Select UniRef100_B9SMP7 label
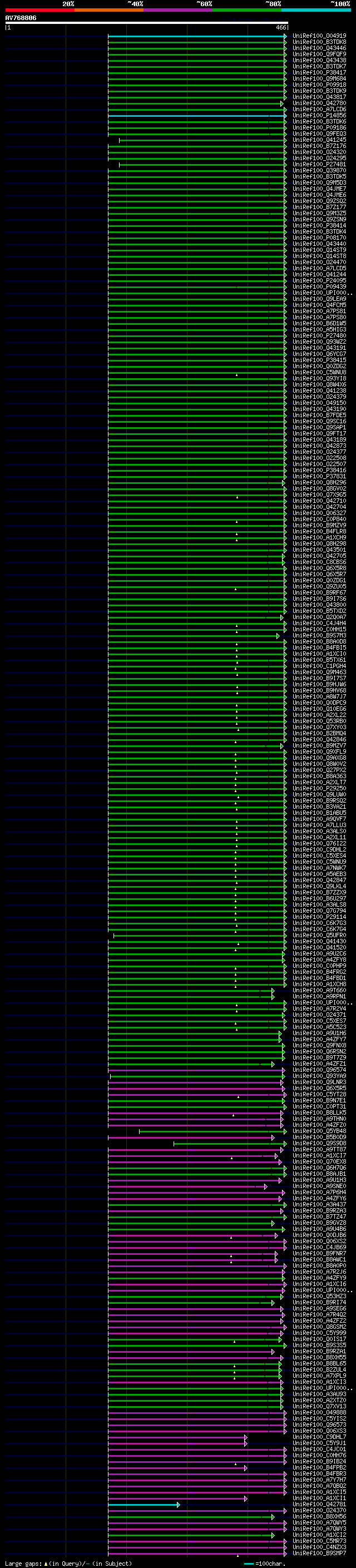The image size is (356, 1568). 319,1554
